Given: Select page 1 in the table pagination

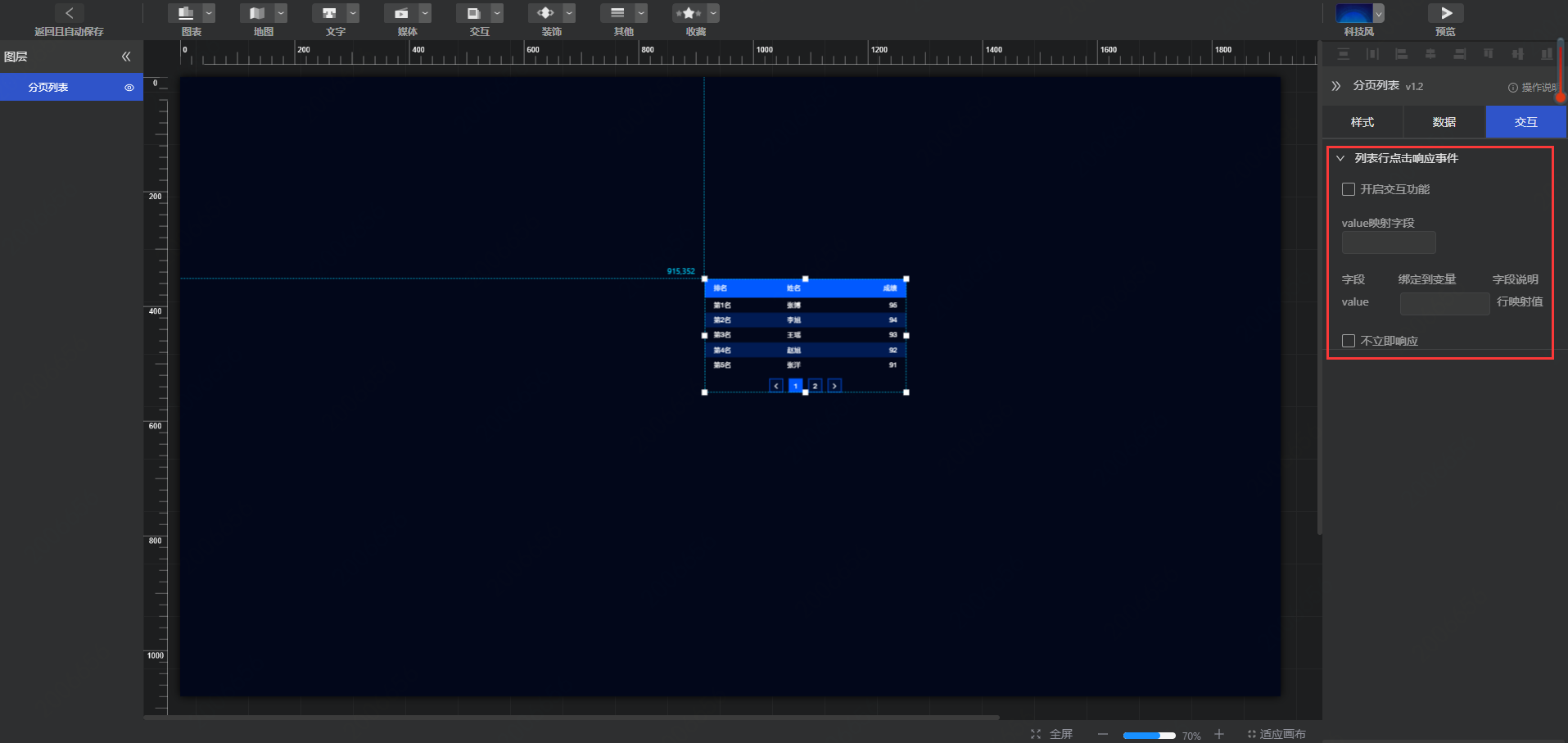Looking at the screenshot, I should point(795,386).
